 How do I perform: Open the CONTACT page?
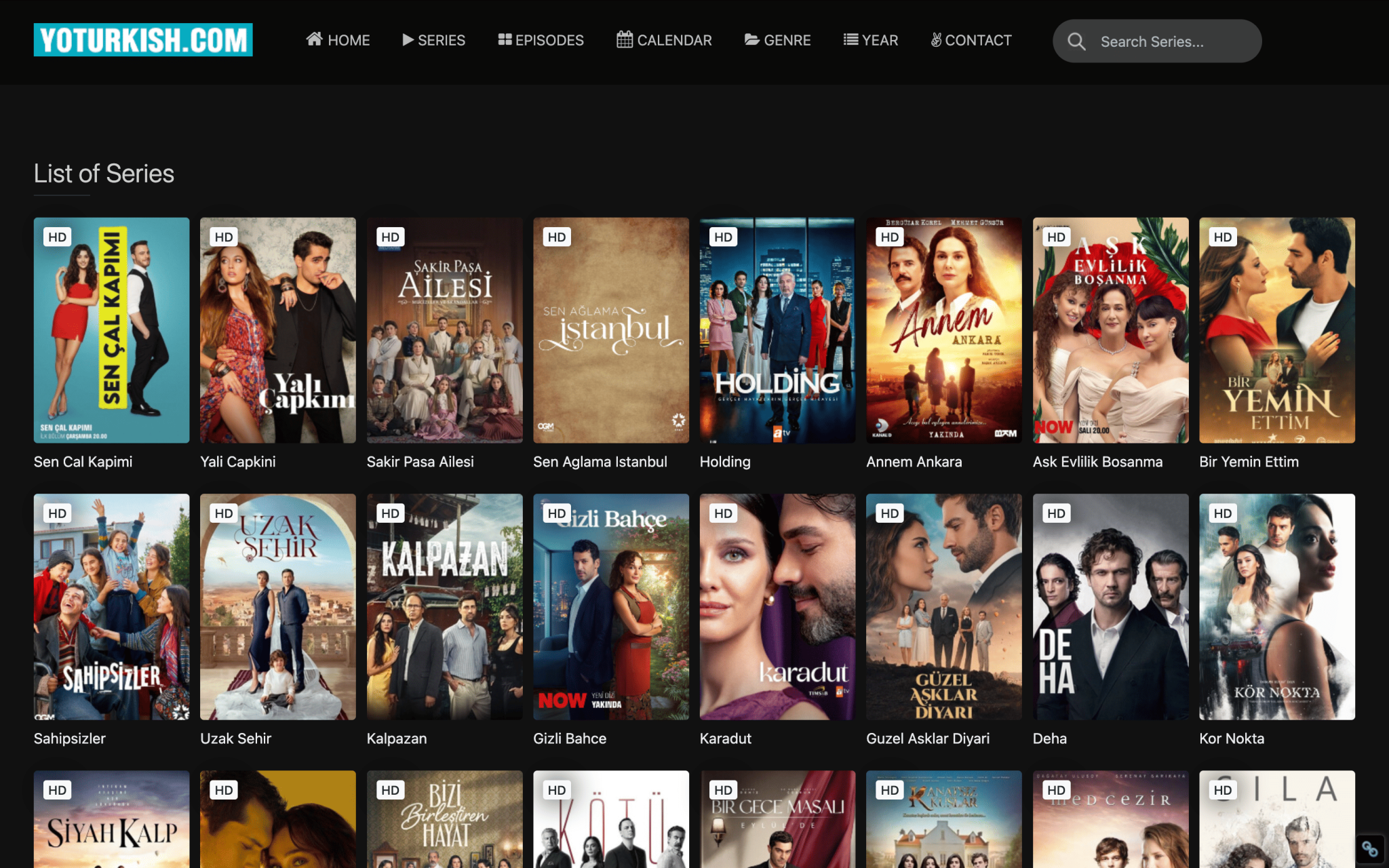[971, 40]
